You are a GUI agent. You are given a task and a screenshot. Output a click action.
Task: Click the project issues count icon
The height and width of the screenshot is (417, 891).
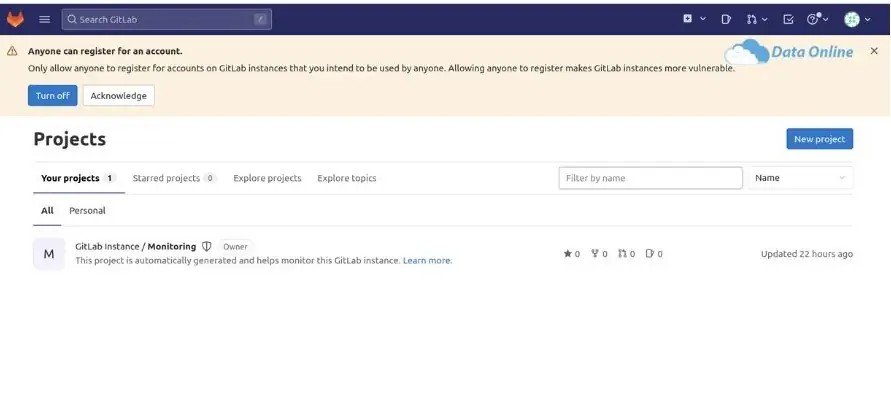click(x=650, y=254)
